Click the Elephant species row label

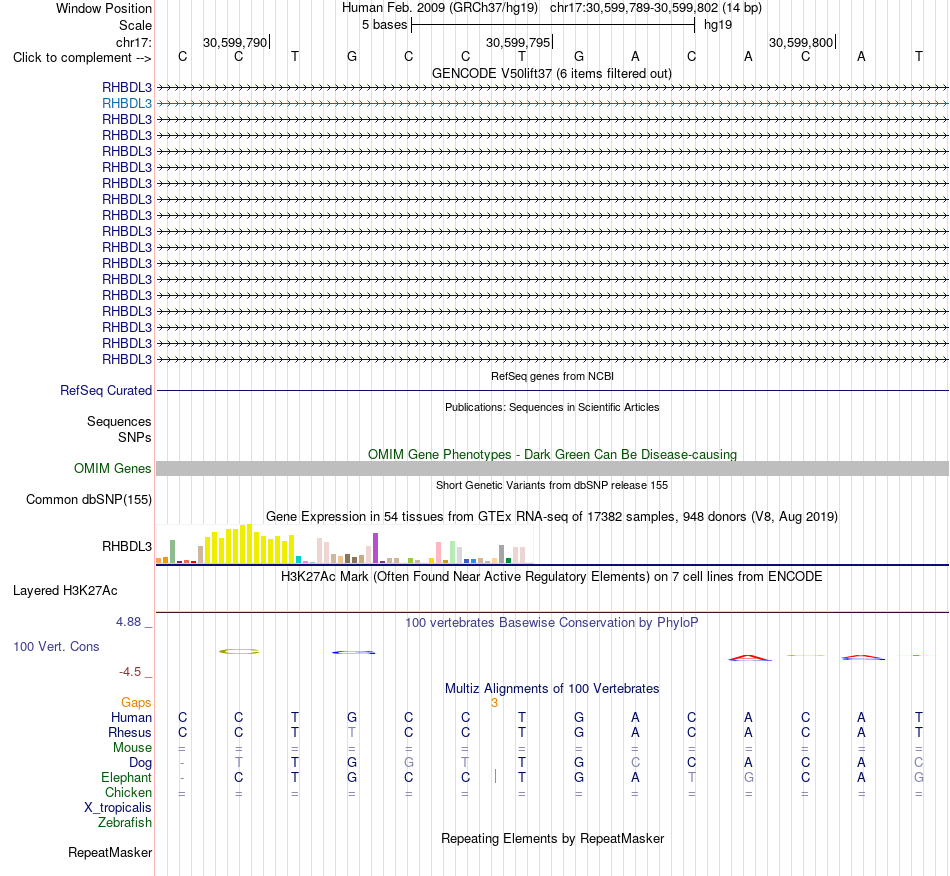pyautogui.click(x=126, y=778)
